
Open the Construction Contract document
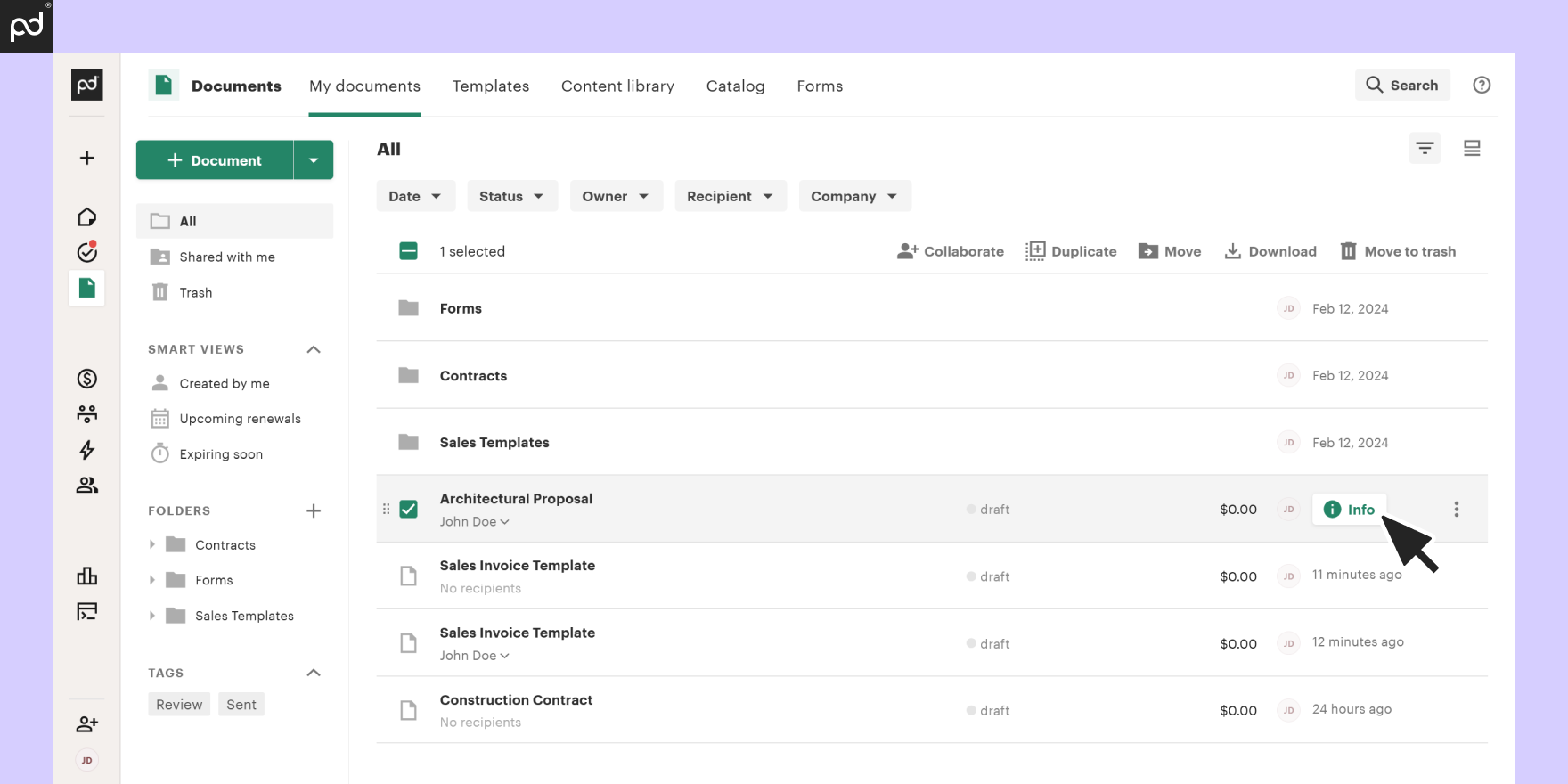click(516, 700)
